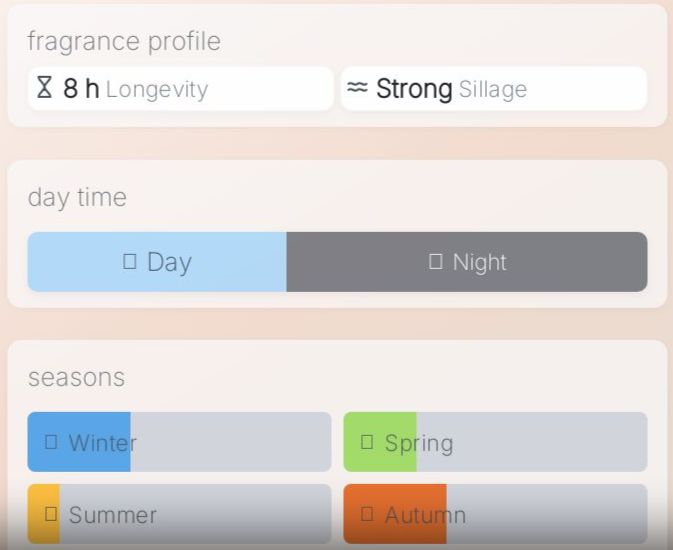673x550 pixels.
Task: Click the 'Strong' sillage value
Action: pos(414,89)
